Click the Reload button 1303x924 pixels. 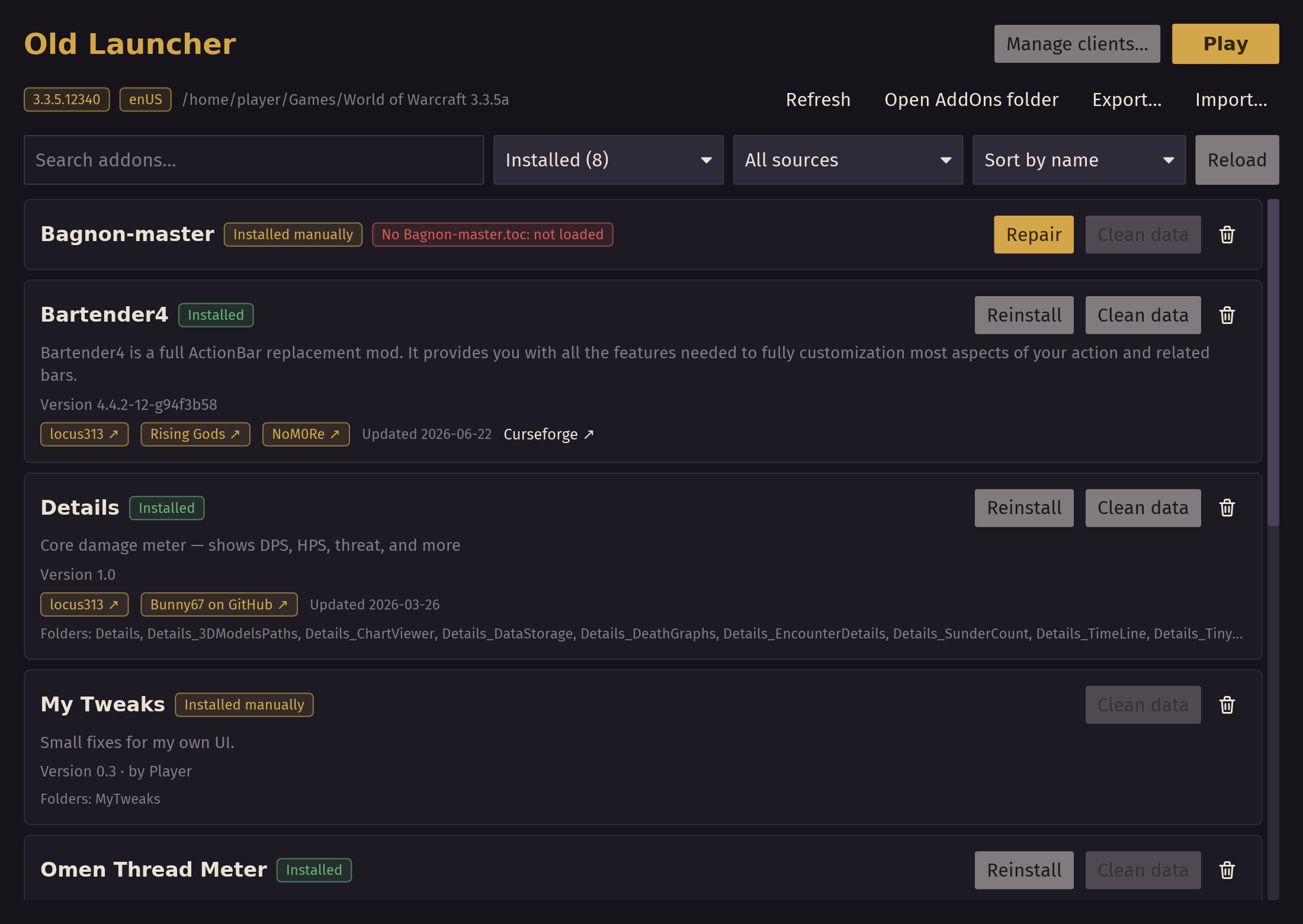tap(1237, 160)
